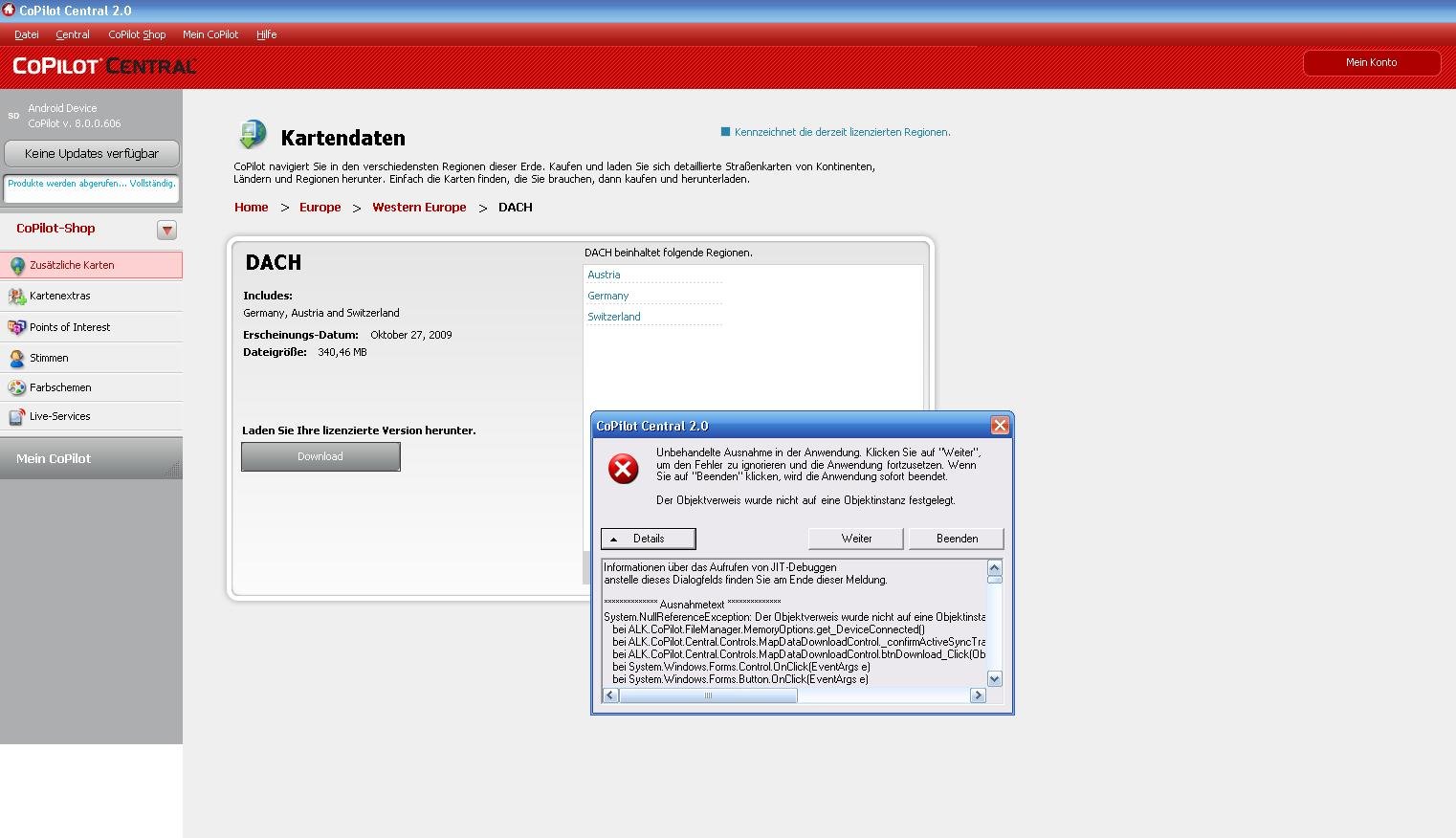Click the SD card device icon
This screenshot has width=1456, height=838.
[x=13, y=116]
